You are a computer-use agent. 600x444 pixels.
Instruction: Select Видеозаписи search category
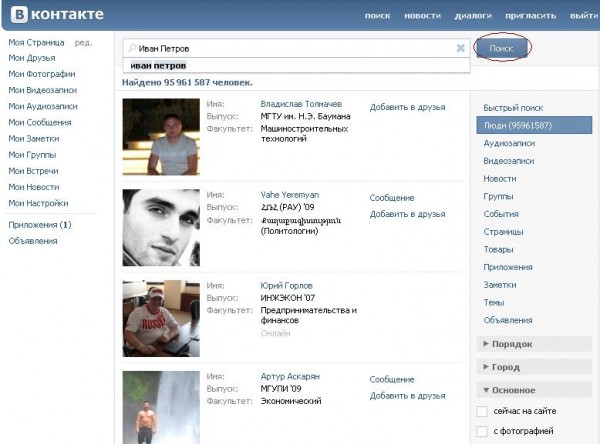point(509,161)
